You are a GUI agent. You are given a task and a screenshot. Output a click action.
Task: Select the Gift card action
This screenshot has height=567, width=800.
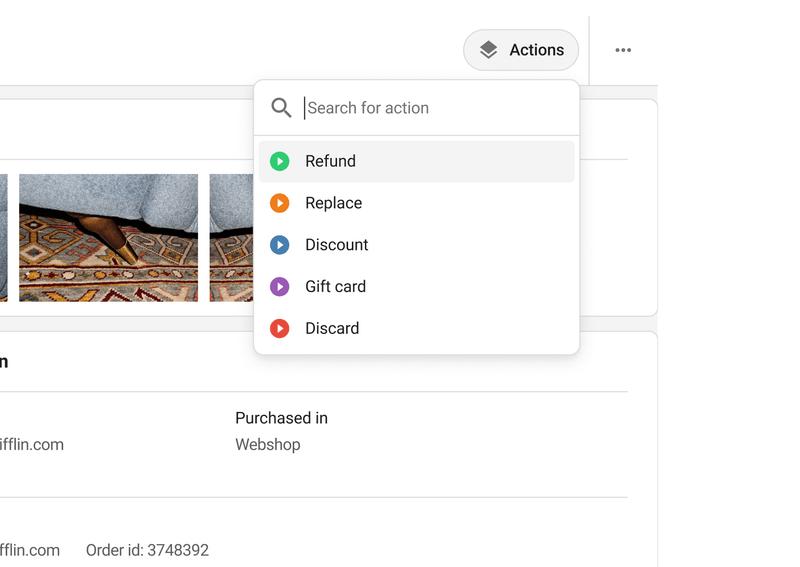click(416, 287)
